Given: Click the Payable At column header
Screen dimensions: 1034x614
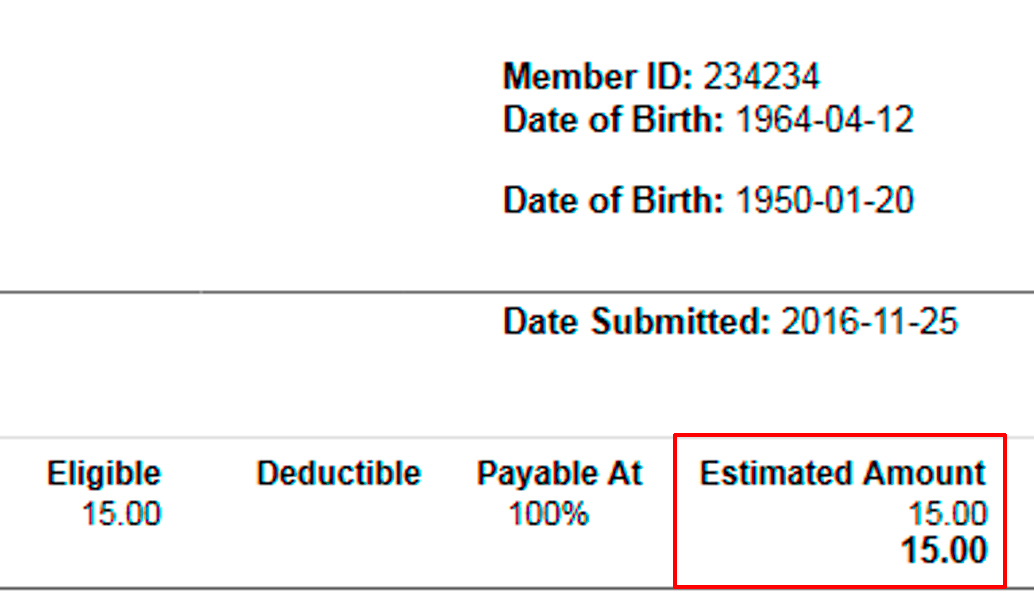Looking at the screenshot, I should tap(559, 474).
